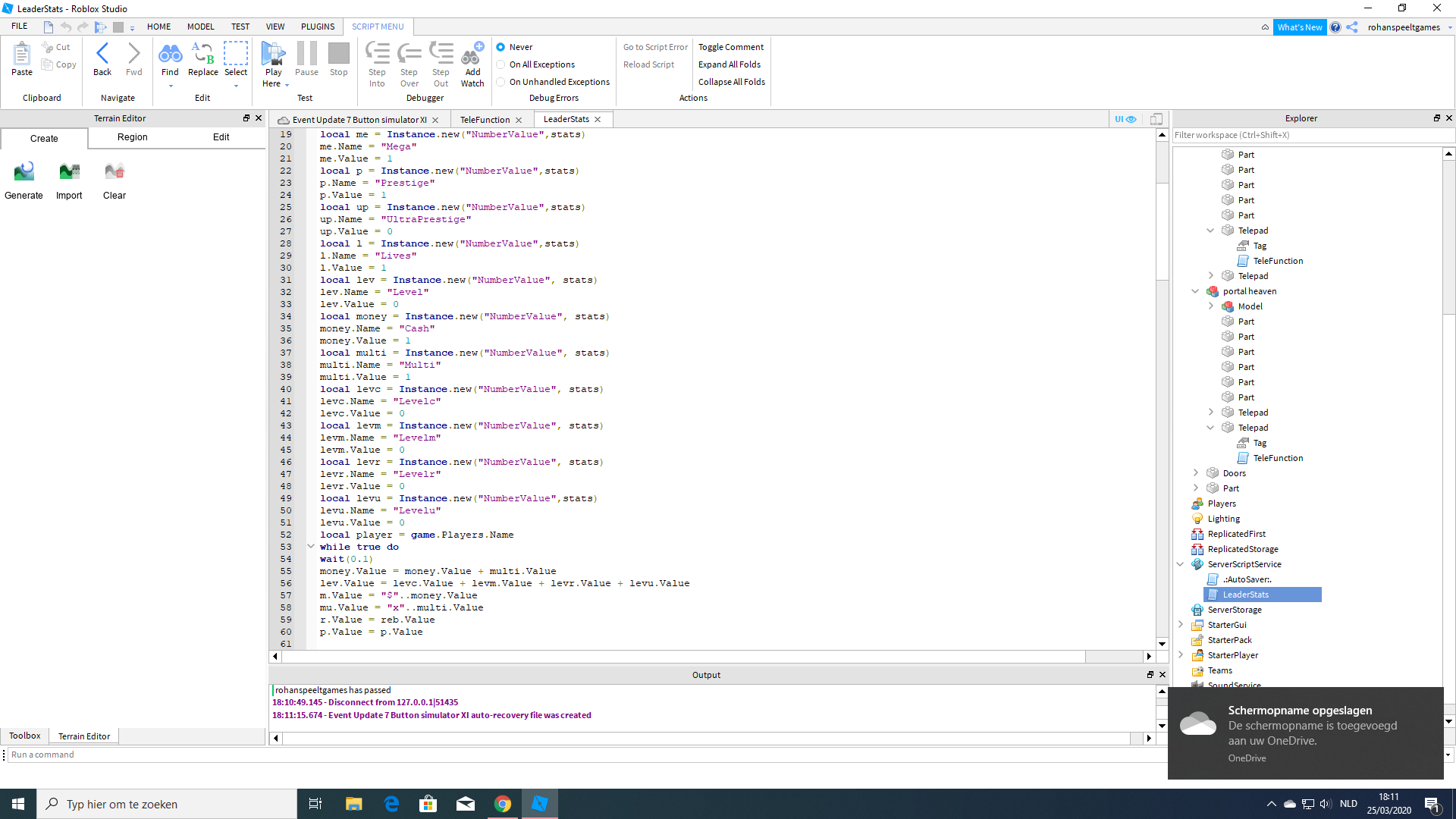1456x819 pixels.
Task: Open File Explorer from the taskbar
Action: [354, 804]
